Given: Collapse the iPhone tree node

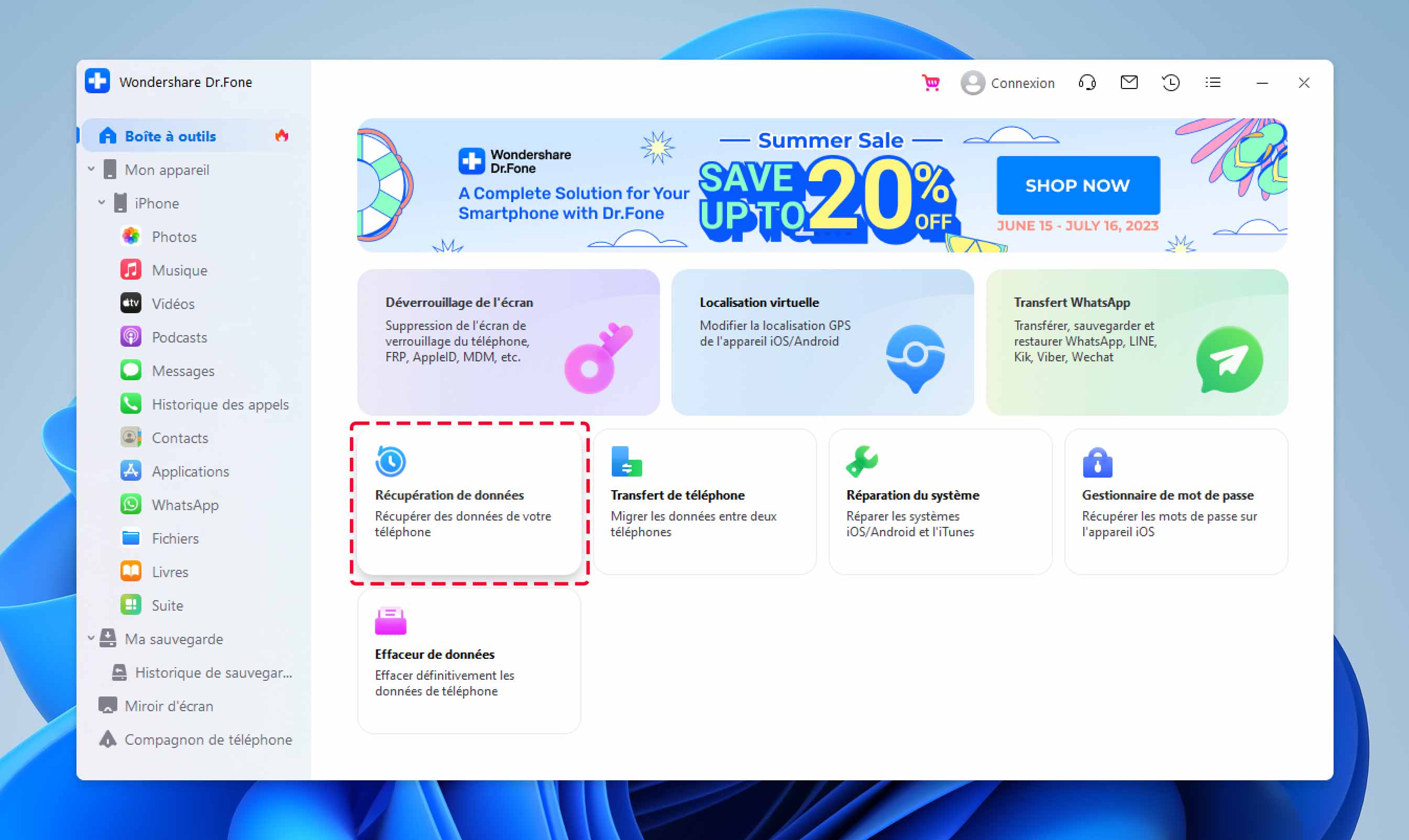Looking at the screenshot, I should click(102, 202).
